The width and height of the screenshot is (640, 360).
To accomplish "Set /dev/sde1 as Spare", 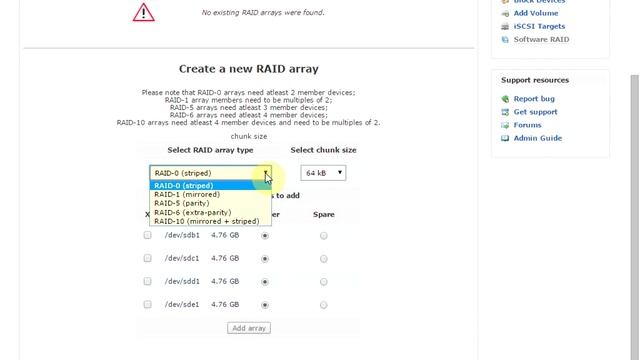I will [324, 305].
